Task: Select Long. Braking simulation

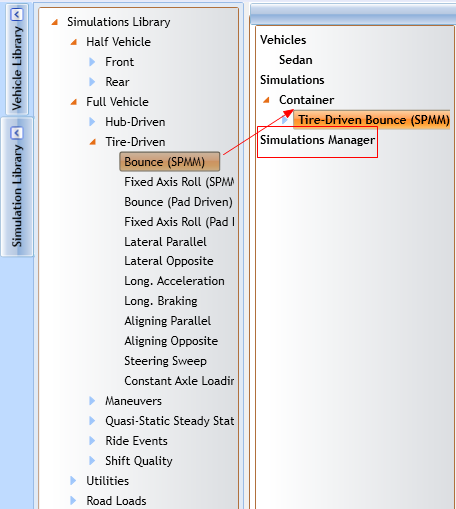Action: pyautogui.click(x=161, y=301)
